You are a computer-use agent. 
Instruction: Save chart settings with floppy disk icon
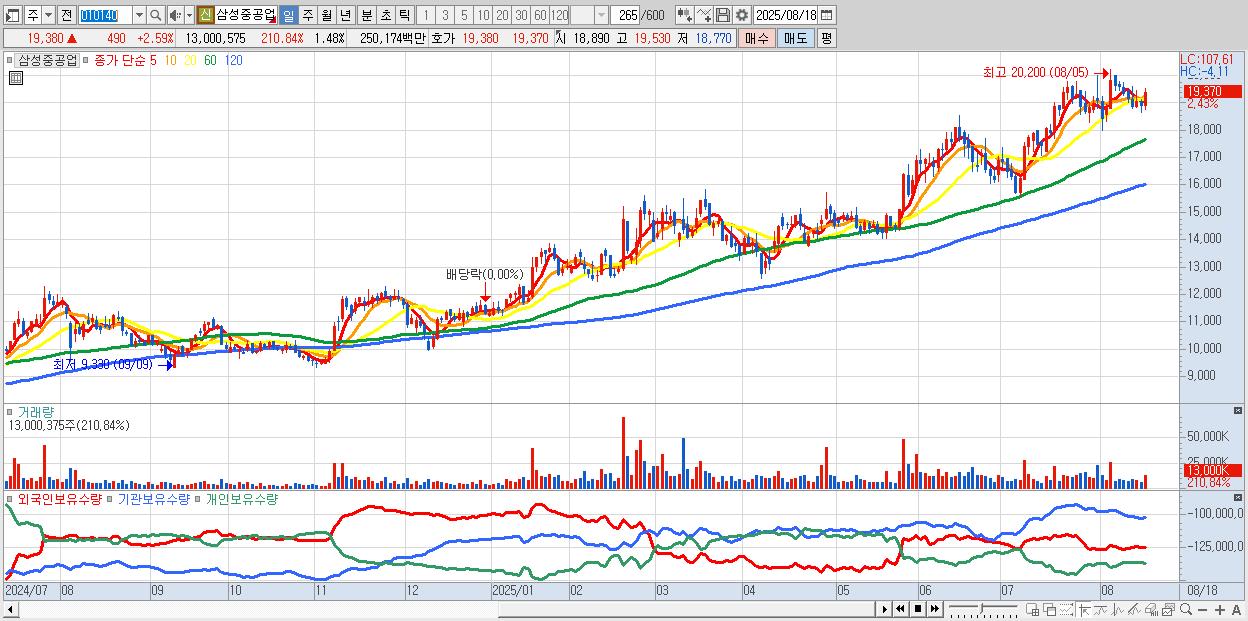coord(723,15)
